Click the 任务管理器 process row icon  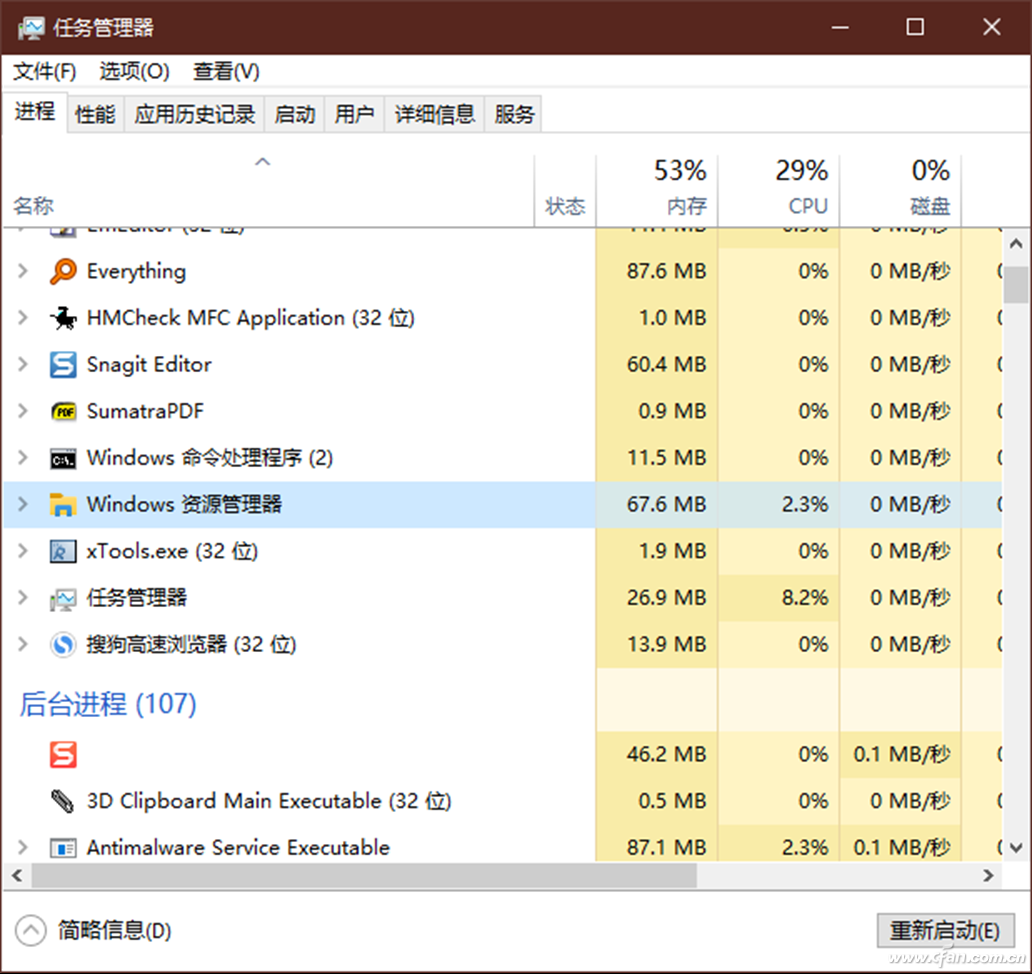pos(63,599)
